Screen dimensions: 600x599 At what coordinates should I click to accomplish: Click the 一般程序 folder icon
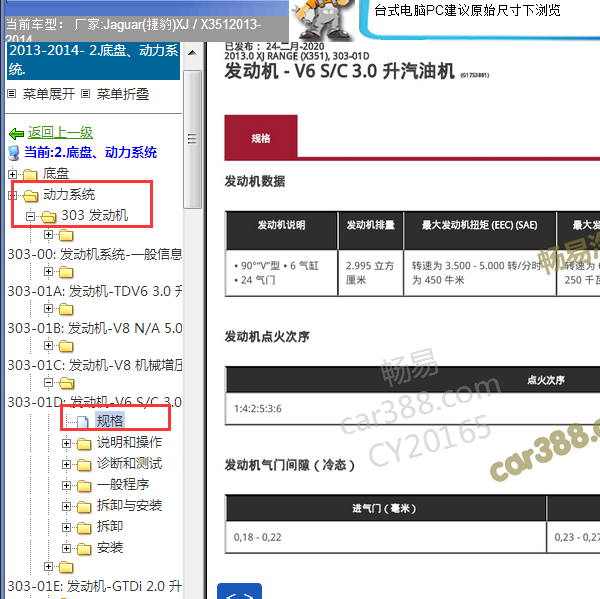[x=84, y=486]
